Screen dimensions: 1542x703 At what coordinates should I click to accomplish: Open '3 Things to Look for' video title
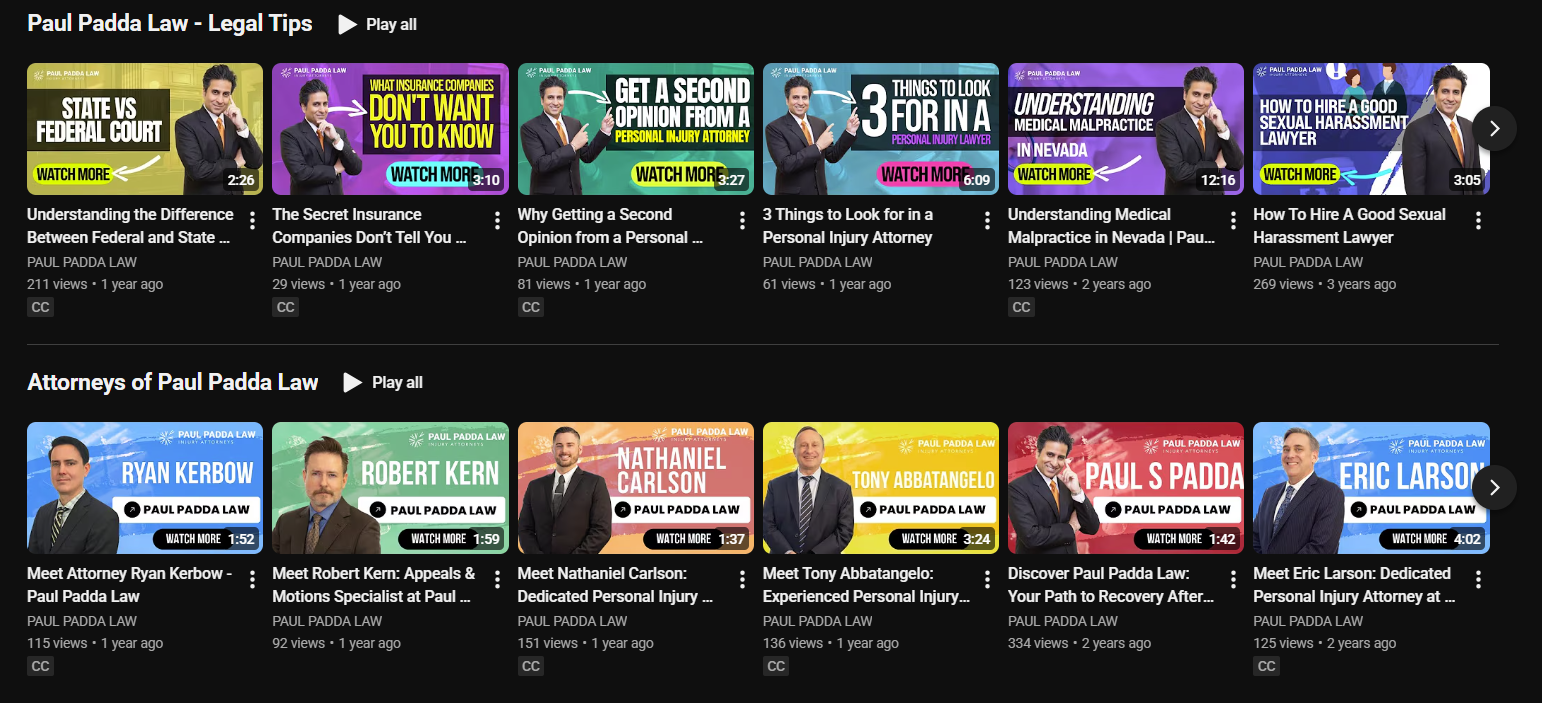tap(848, 226)
